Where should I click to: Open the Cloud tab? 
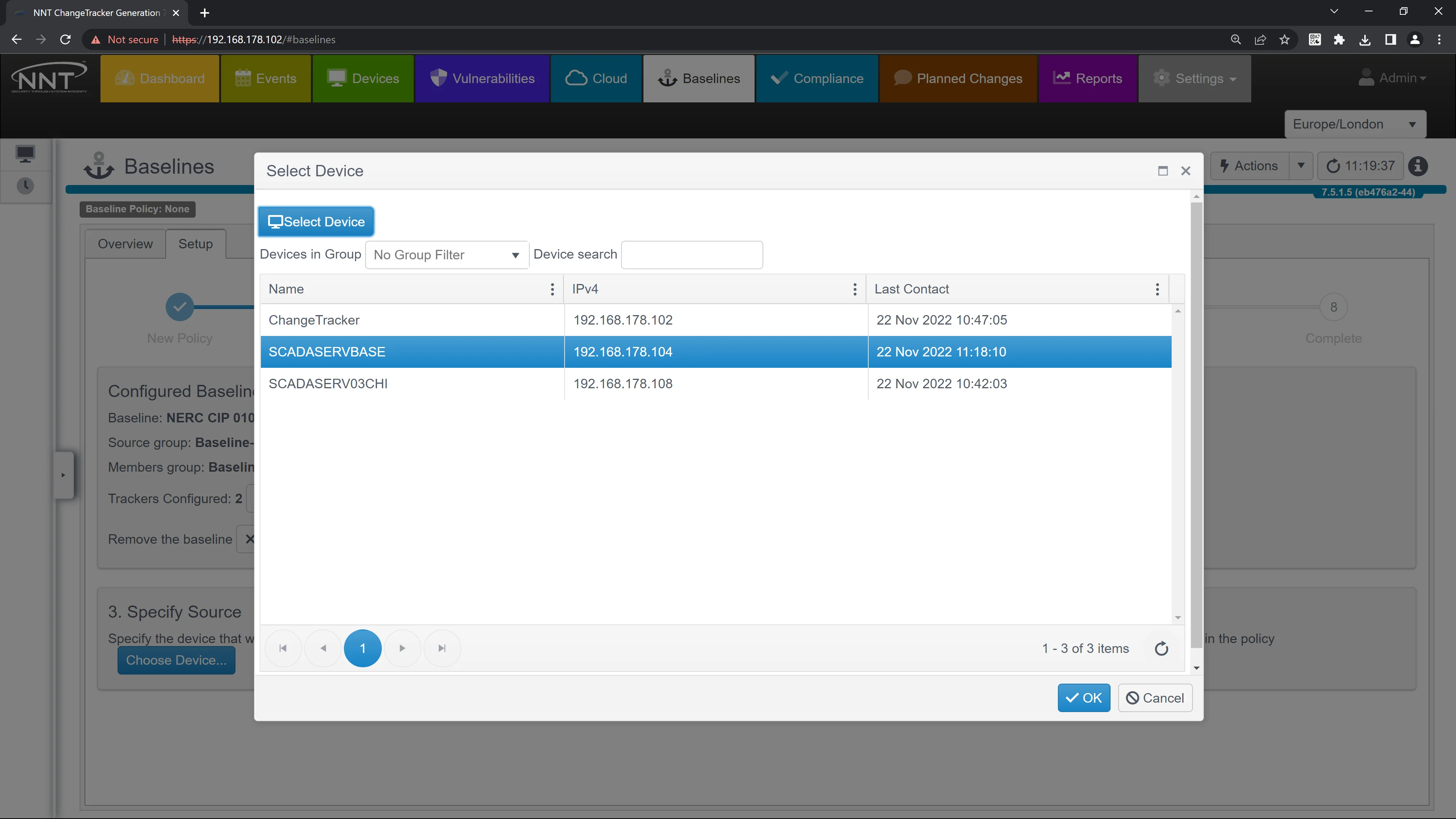[x=596, y=78]
